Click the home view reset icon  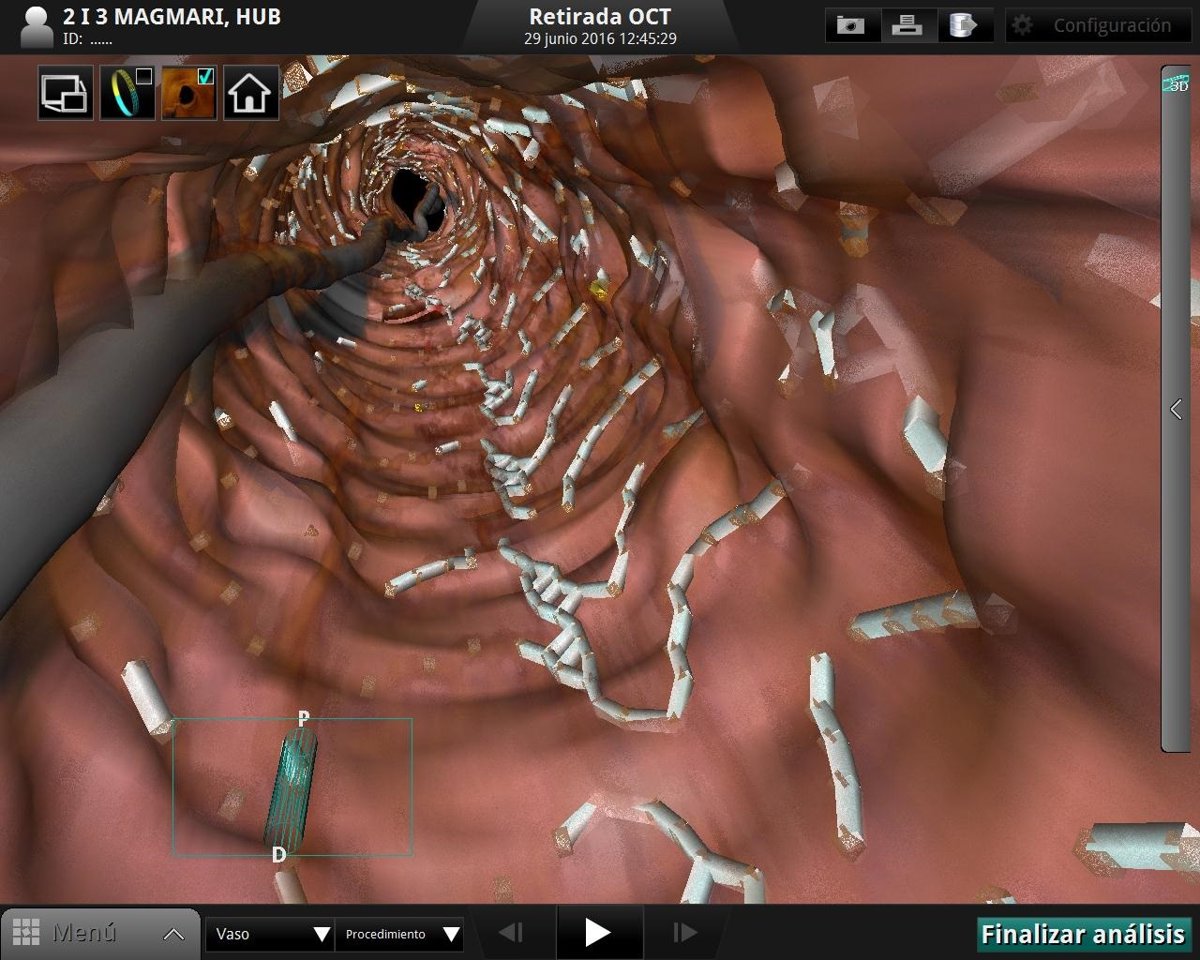[250, 93]
